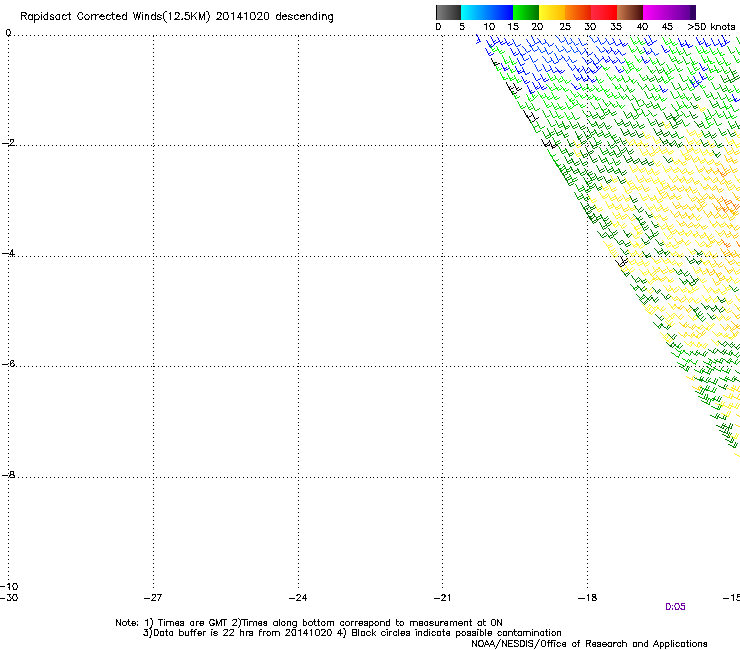
Task: Click the latitude label '-10'
Action: pyautogui.click(x=9, y=587)
